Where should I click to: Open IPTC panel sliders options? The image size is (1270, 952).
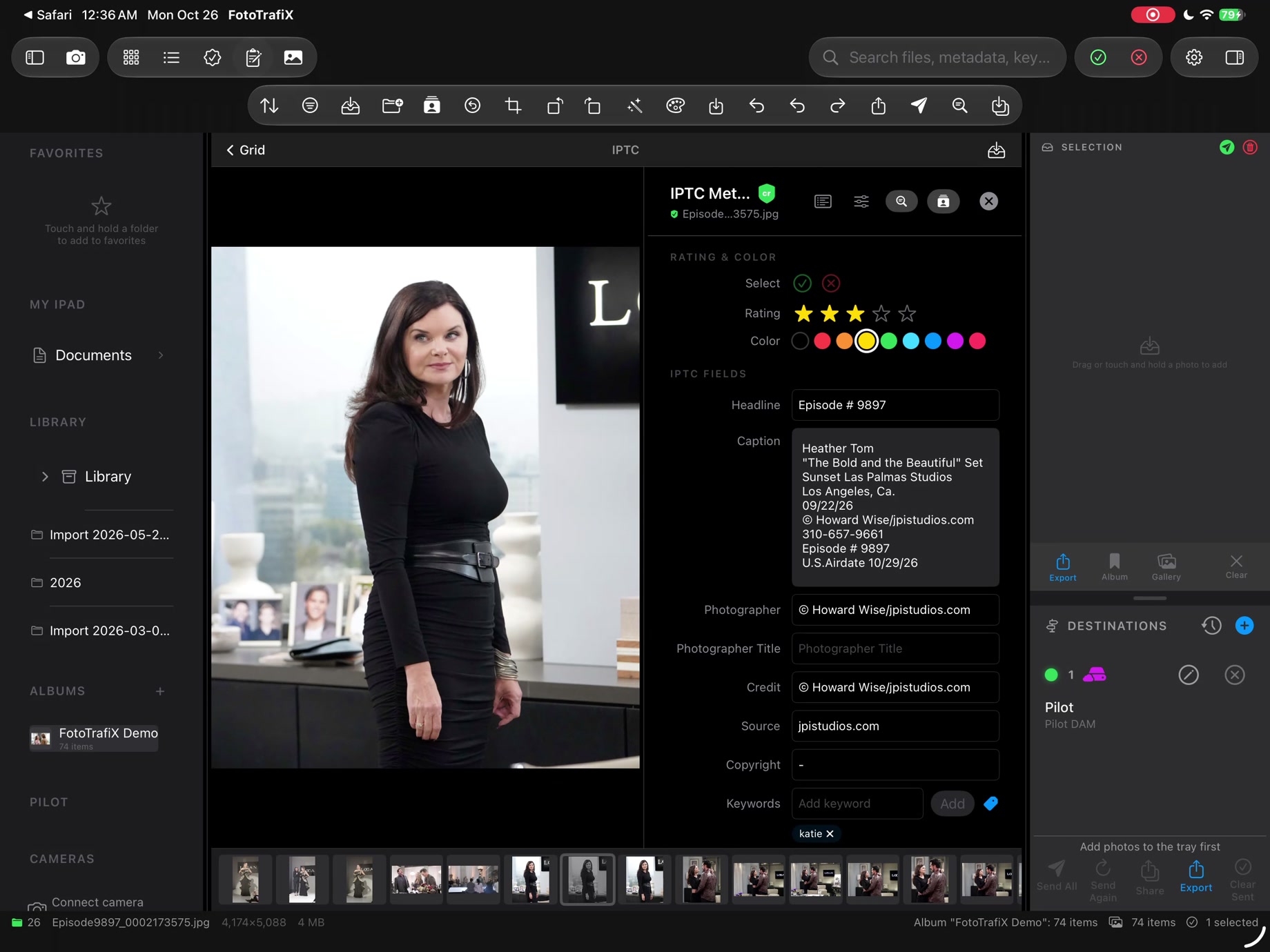(861, 201)
